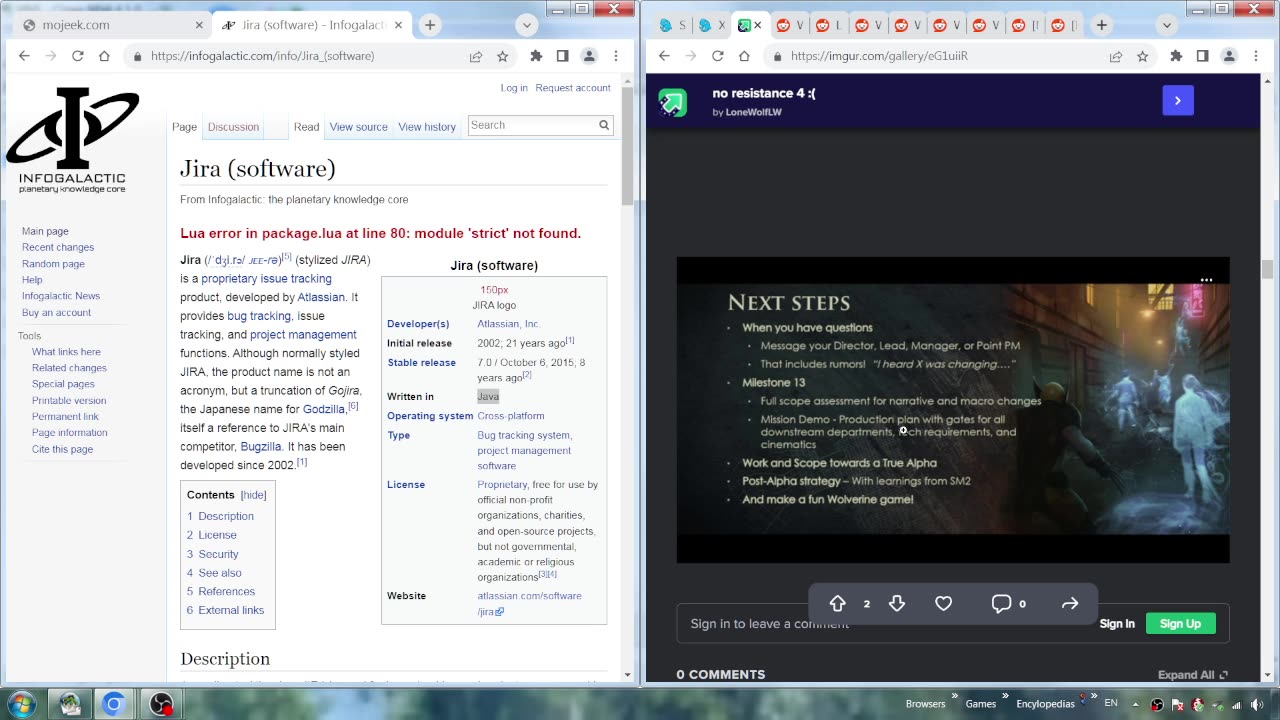The height and width of the screenshot is (720, 1280).
Task: Switch to the mojeek.com tab
Action: 110,25
